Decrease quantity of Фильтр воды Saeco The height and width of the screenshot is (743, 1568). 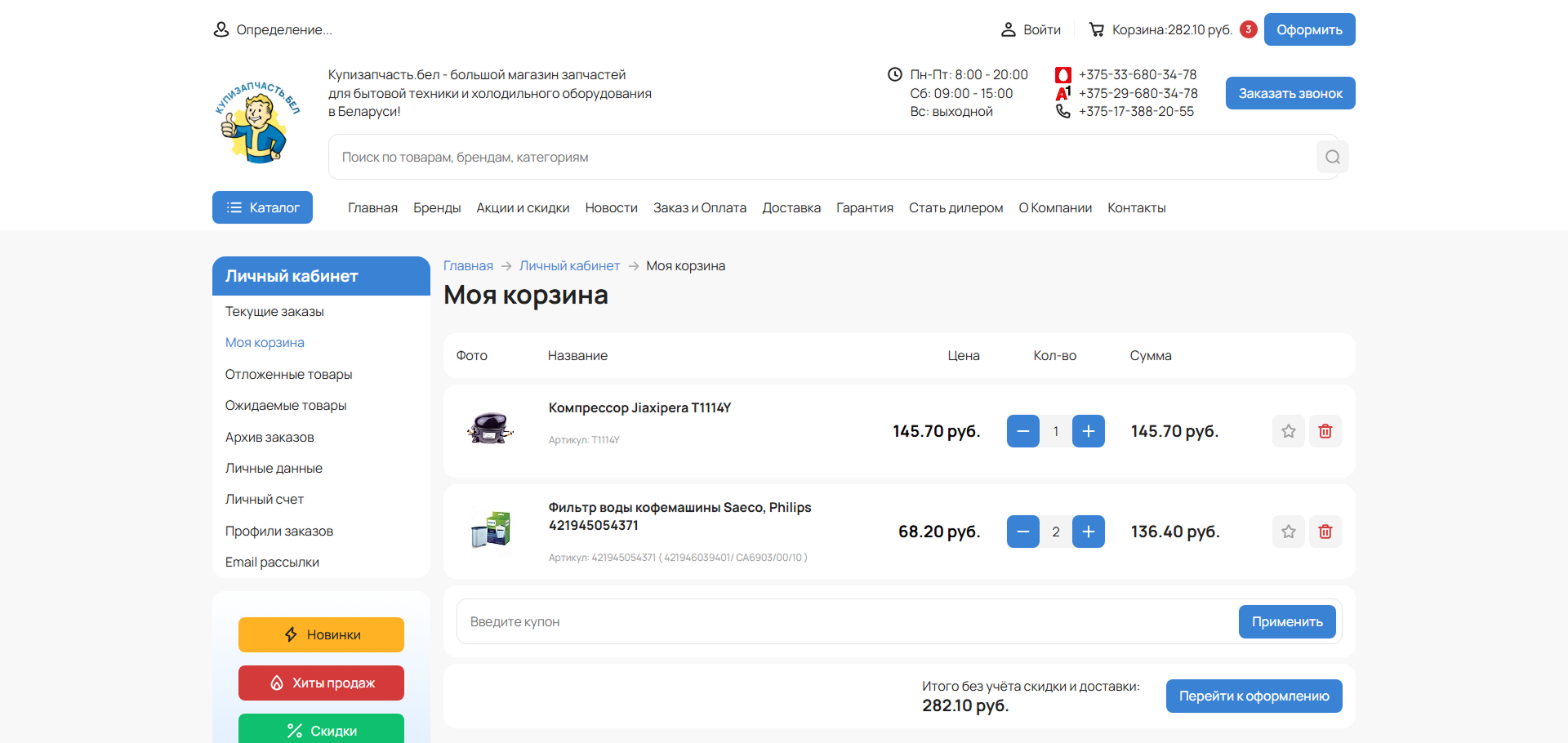point(1022,532)
